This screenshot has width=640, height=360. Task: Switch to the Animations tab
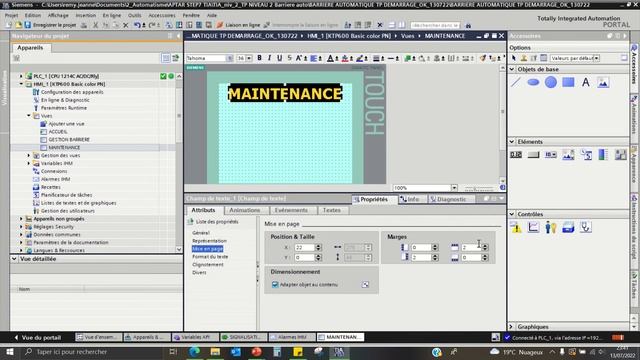(245, 210)
